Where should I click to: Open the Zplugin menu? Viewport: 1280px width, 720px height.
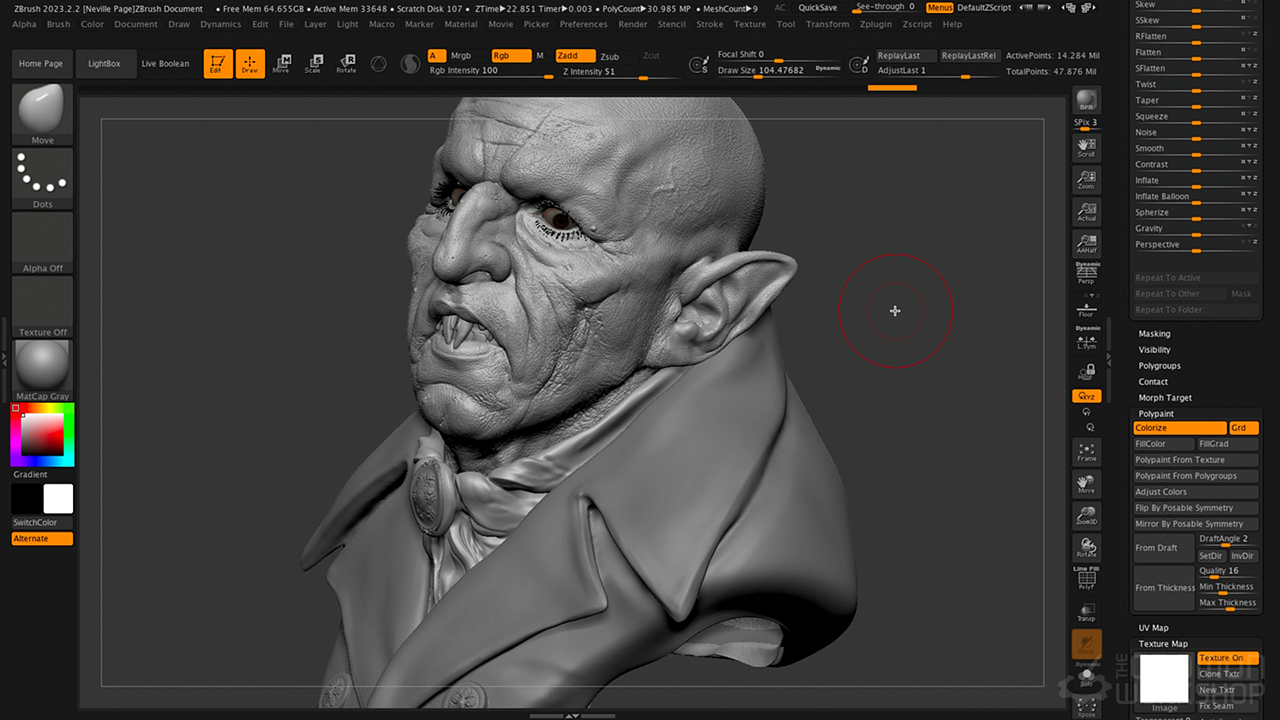876,24
